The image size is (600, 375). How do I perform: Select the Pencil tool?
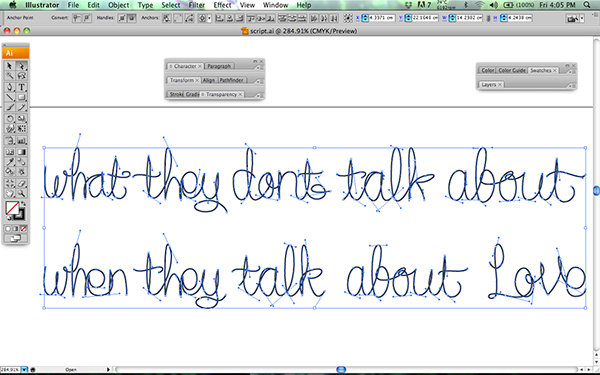click(x=21, y=108)
